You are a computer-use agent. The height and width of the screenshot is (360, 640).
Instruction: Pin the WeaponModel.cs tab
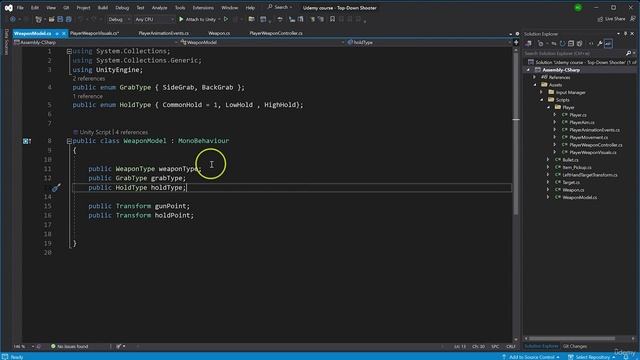point(57,33)
